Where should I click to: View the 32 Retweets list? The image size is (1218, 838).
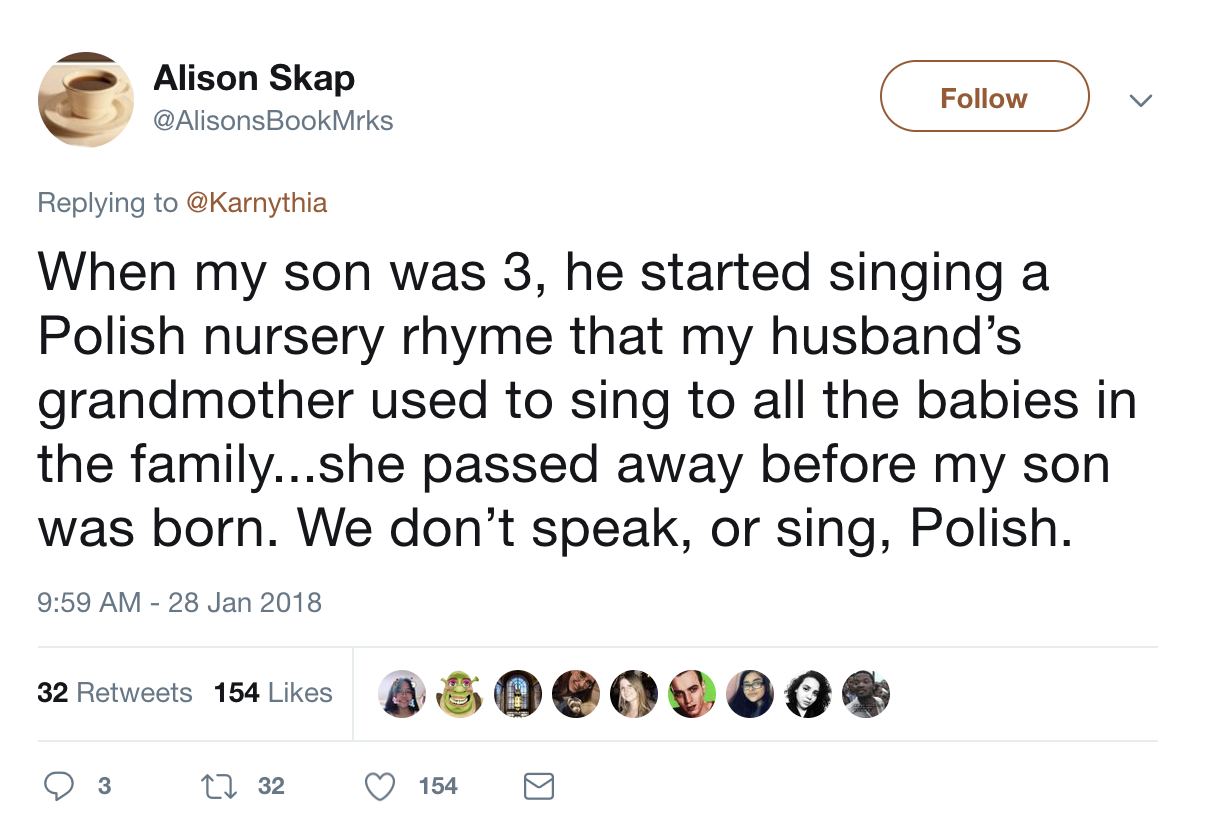[115, 693]
